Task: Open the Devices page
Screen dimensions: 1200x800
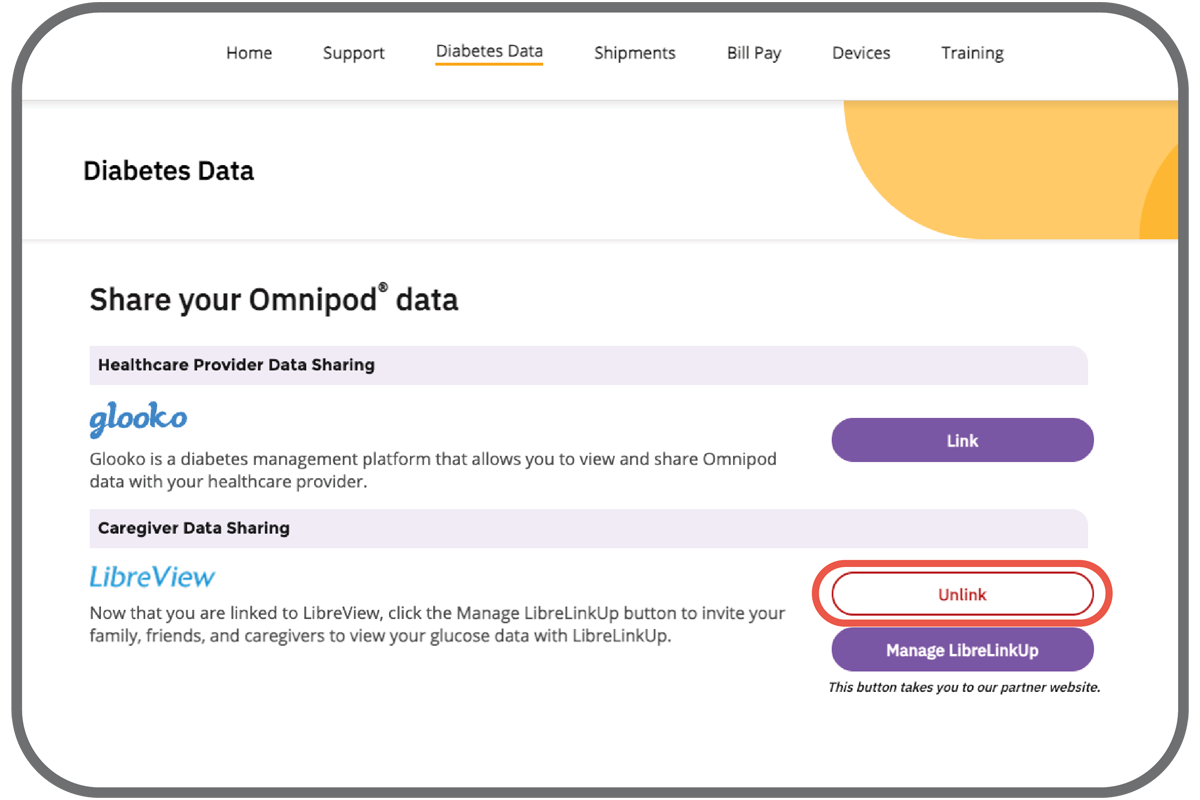Action: coord(861,53)
